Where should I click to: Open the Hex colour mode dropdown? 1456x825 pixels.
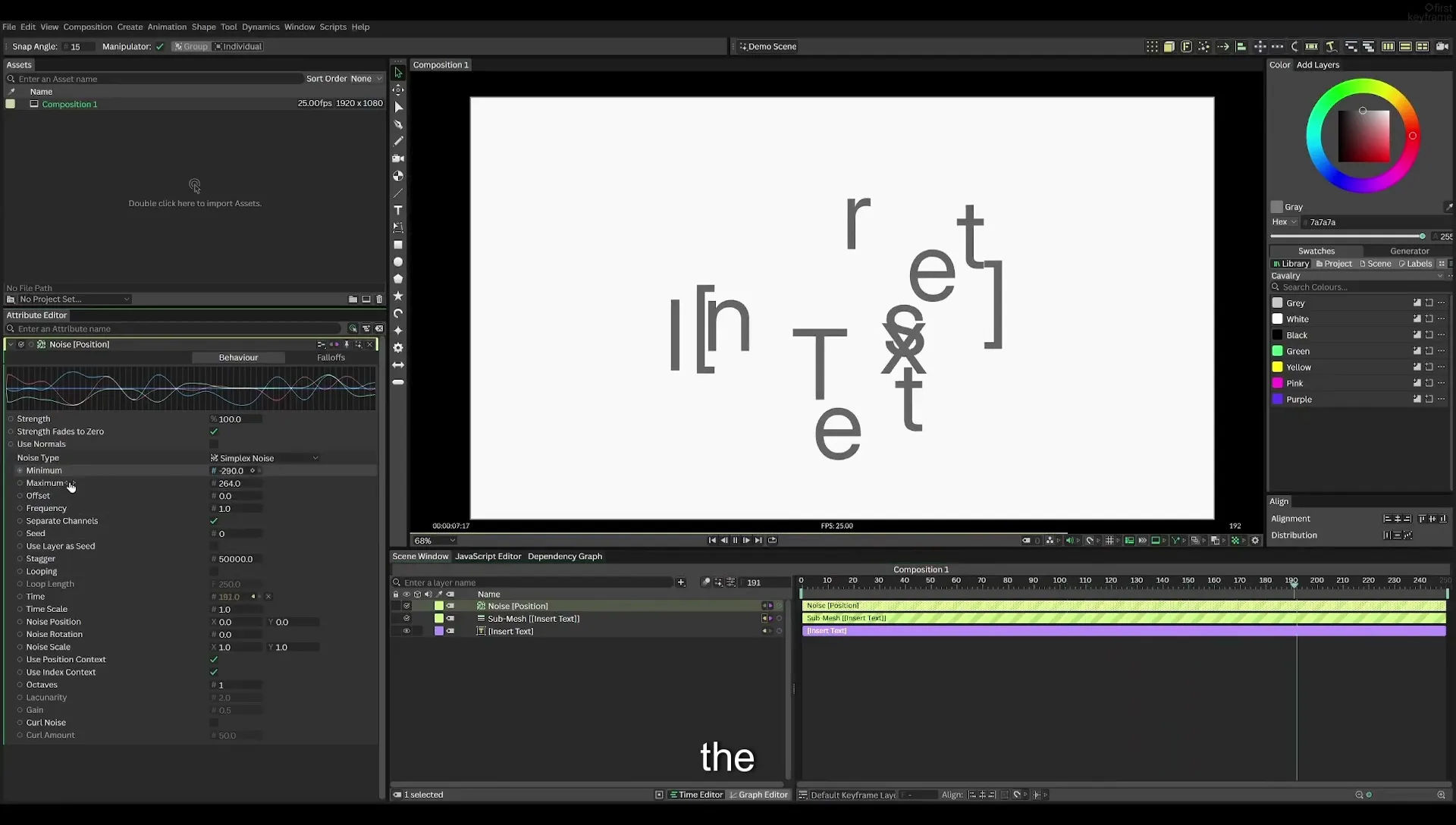pos(1284,222)
